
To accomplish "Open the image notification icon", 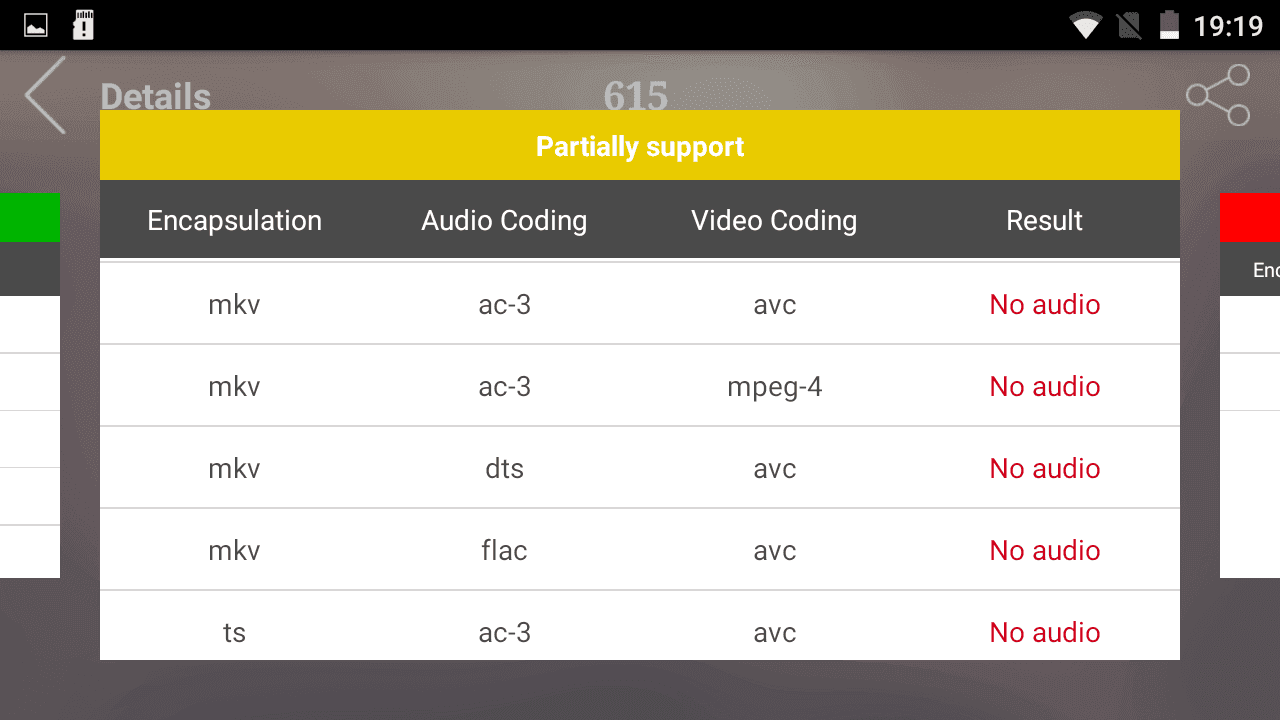I will 36,25.
